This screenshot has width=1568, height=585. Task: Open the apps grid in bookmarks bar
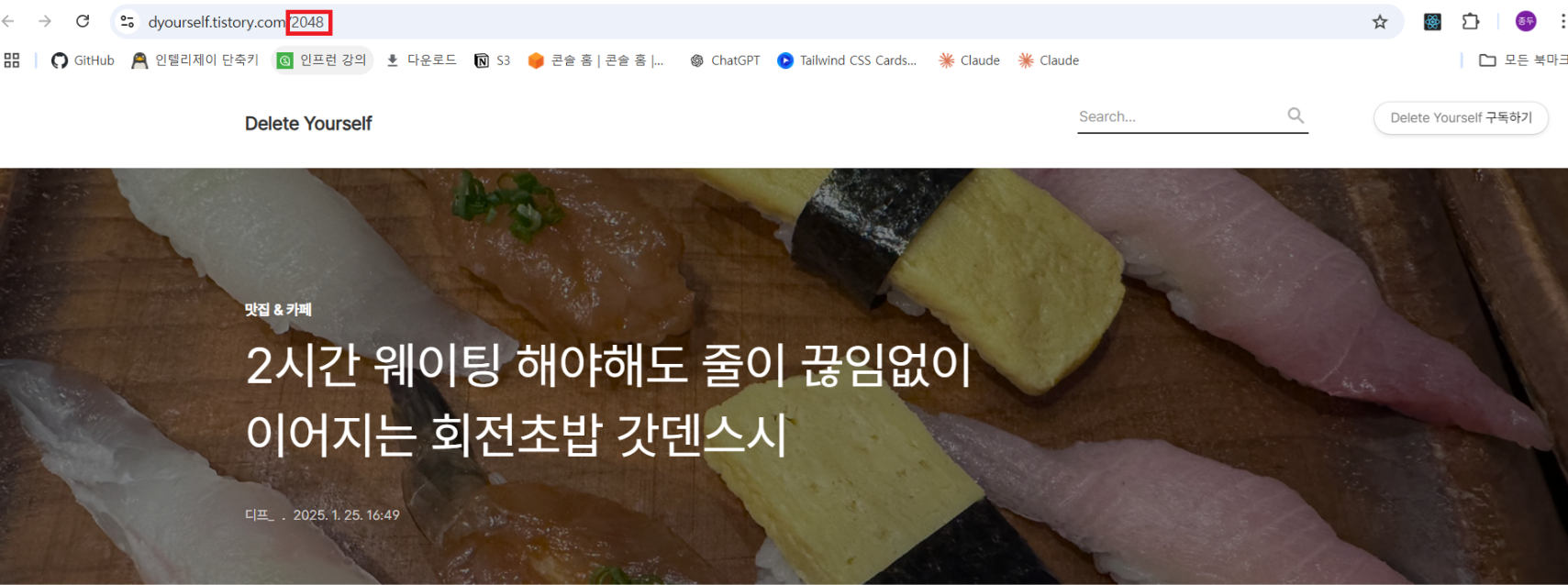coord(12,61)
